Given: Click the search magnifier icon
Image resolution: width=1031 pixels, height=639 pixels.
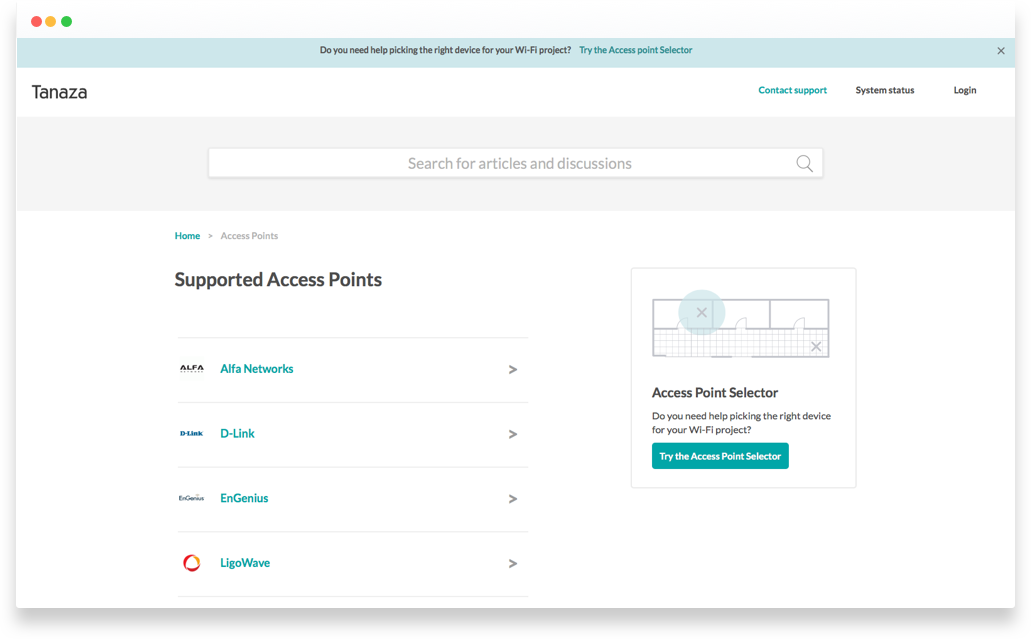Looking at the screenshot, I should click(804, 164).
